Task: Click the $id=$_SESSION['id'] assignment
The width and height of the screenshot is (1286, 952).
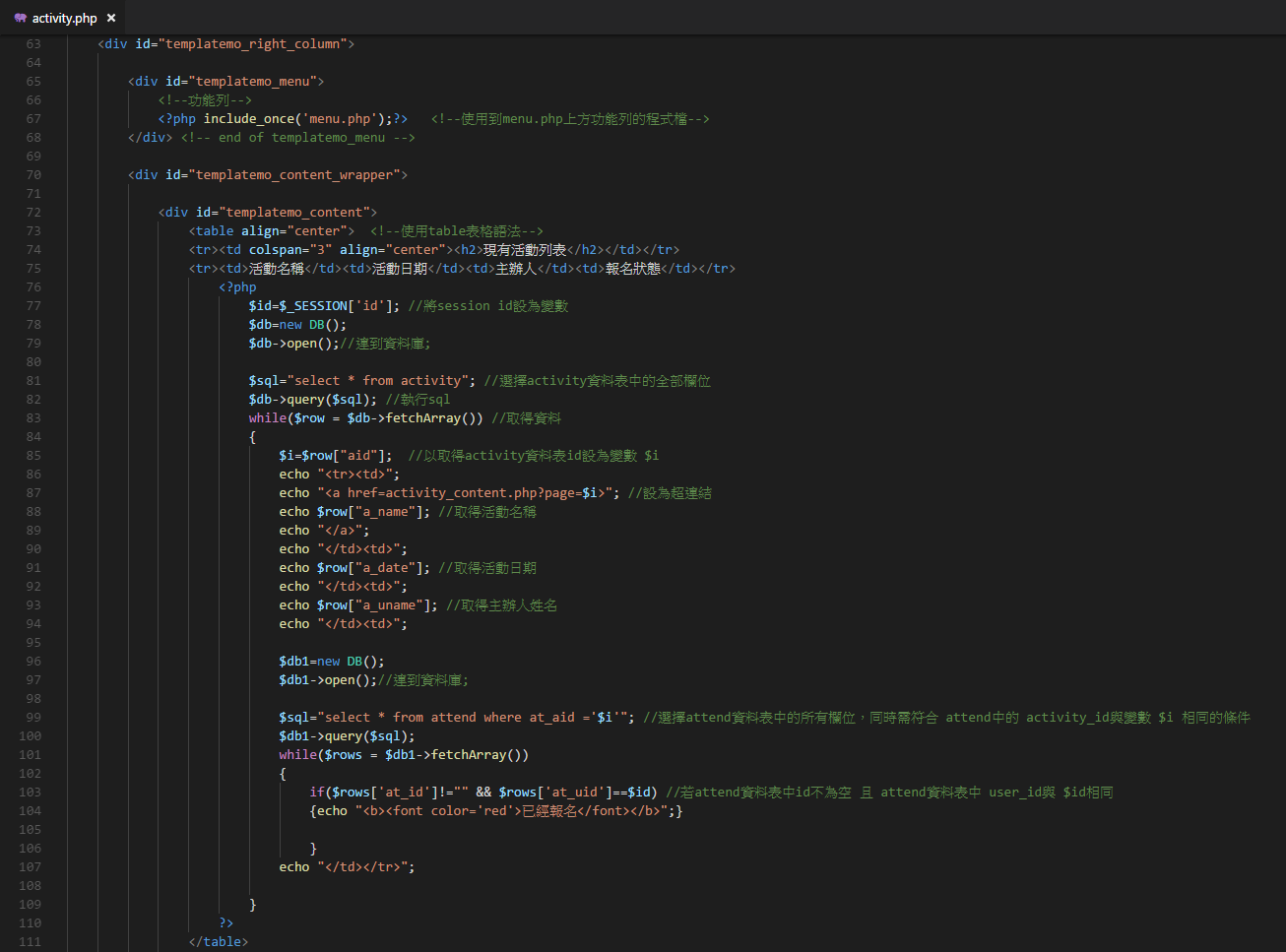Action: click(324, 306)
